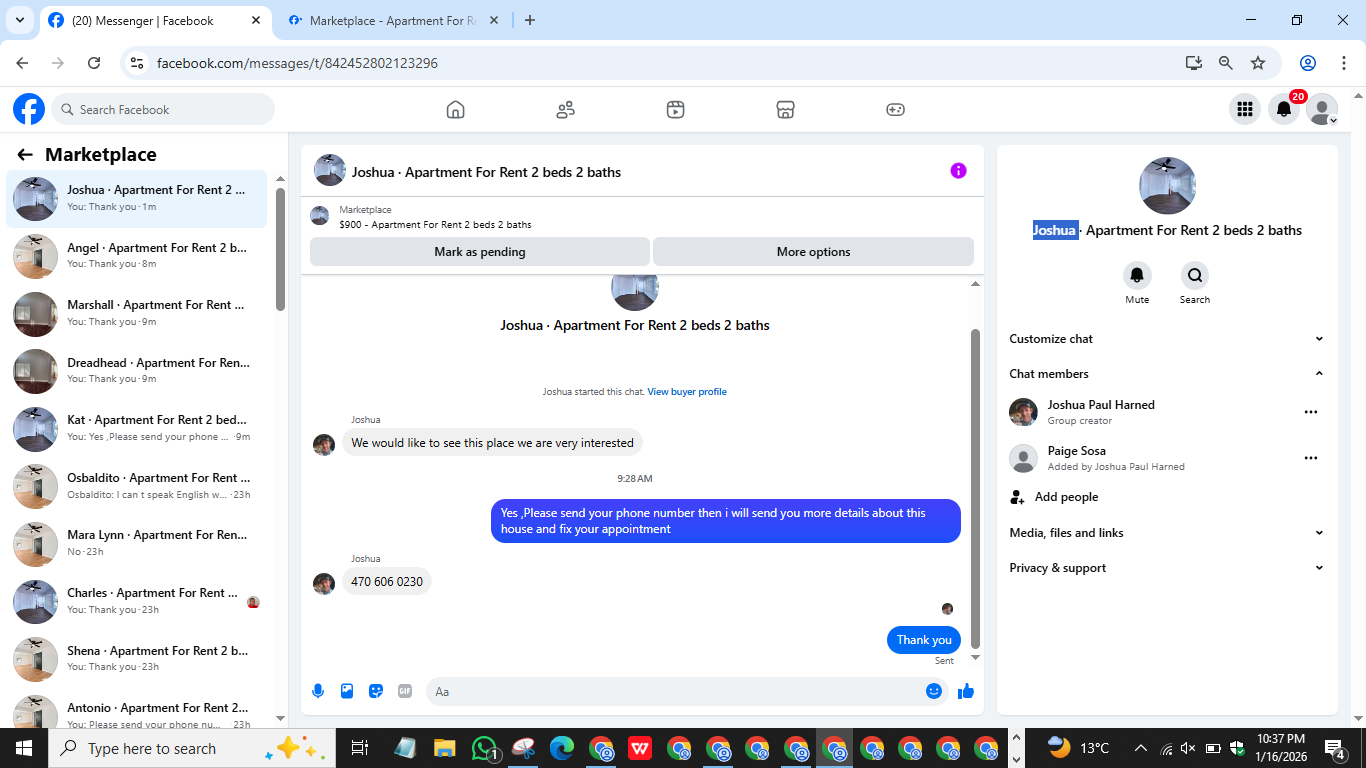Mute the chat using bell icon
The width and height of the screenshot is (1366, 768).
(x=1137, y=275)
